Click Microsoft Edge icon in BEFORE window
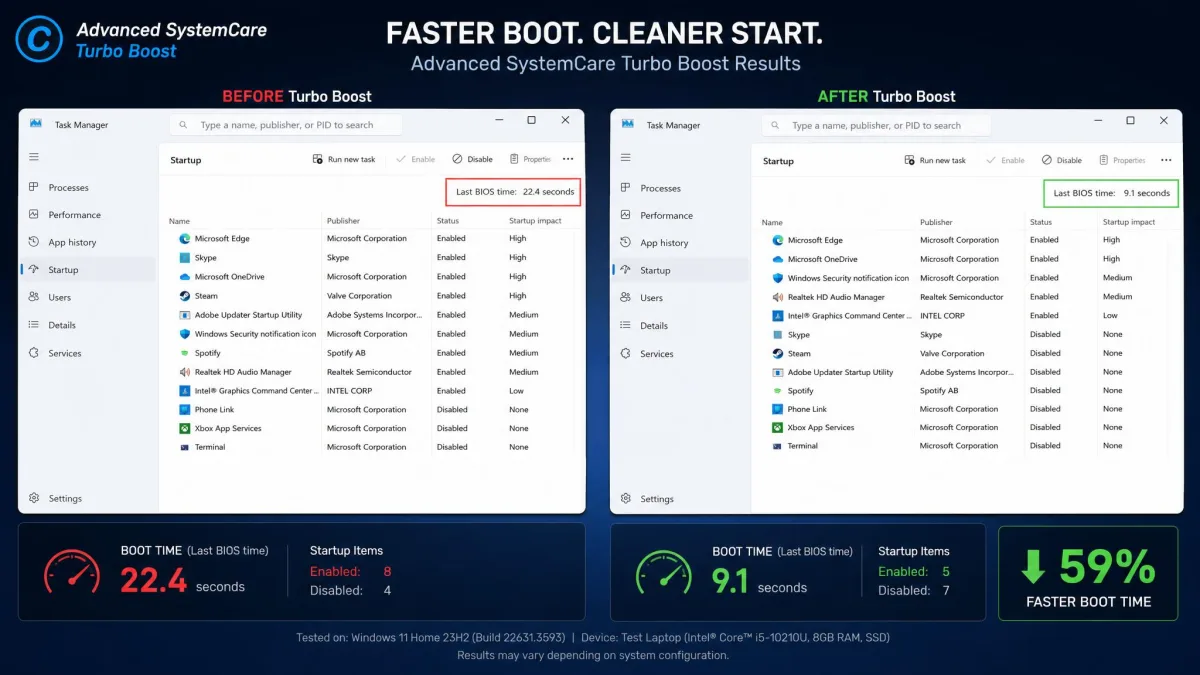The height and width of the screenshot is (675, 1200). [185, 239]
